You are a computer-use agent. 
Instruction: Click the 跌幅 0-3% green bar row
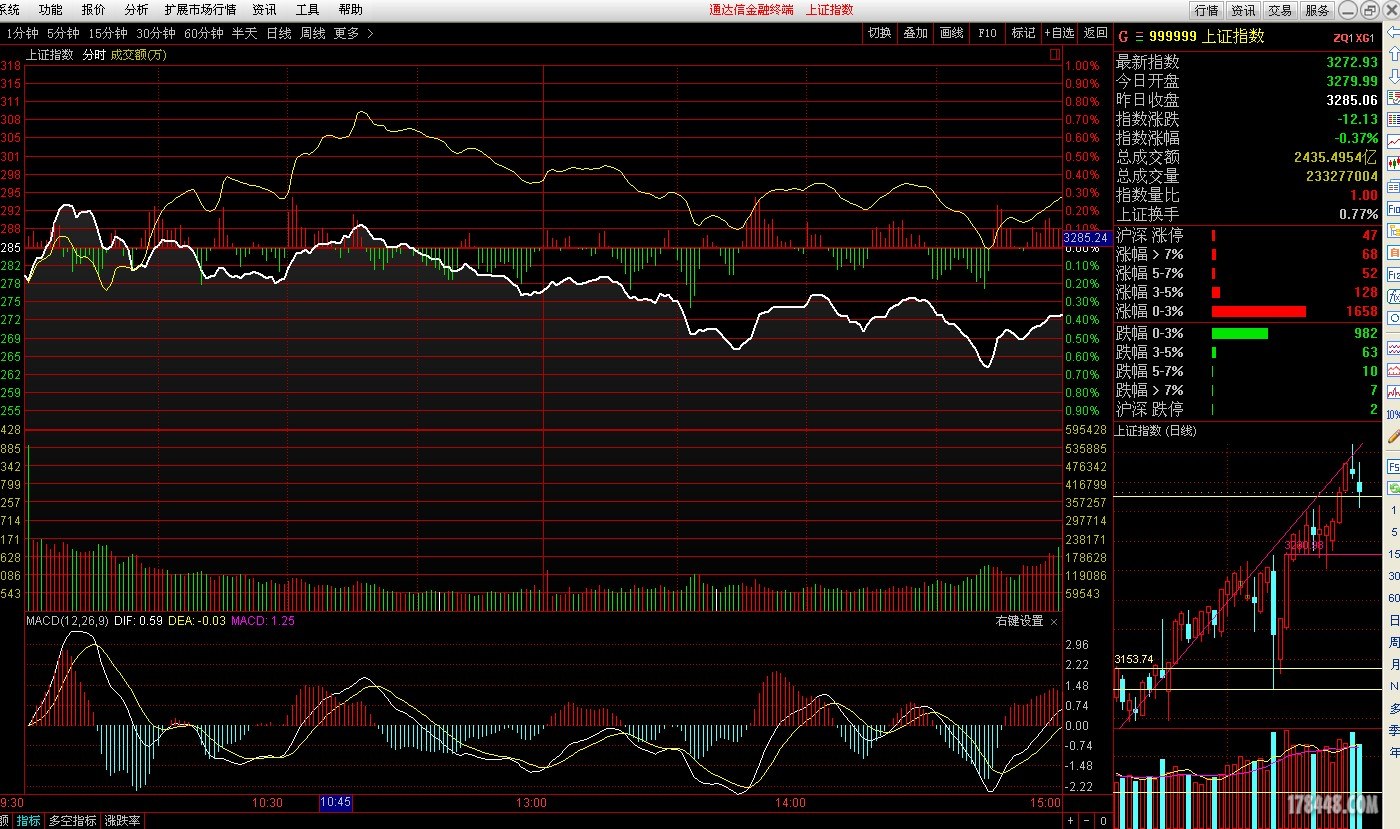(1247, 333)
